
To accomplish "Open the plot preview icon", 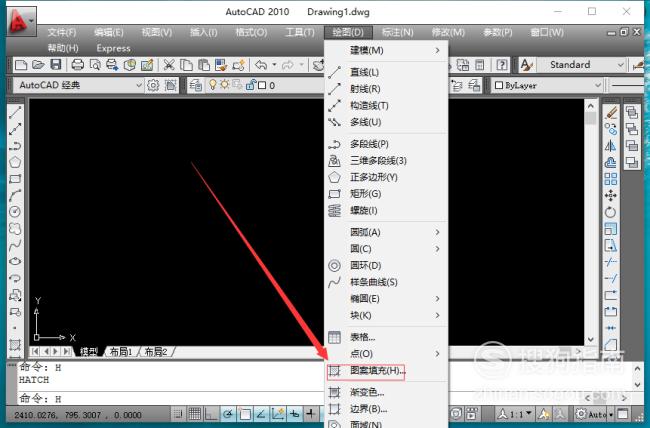I will (95, 65).
